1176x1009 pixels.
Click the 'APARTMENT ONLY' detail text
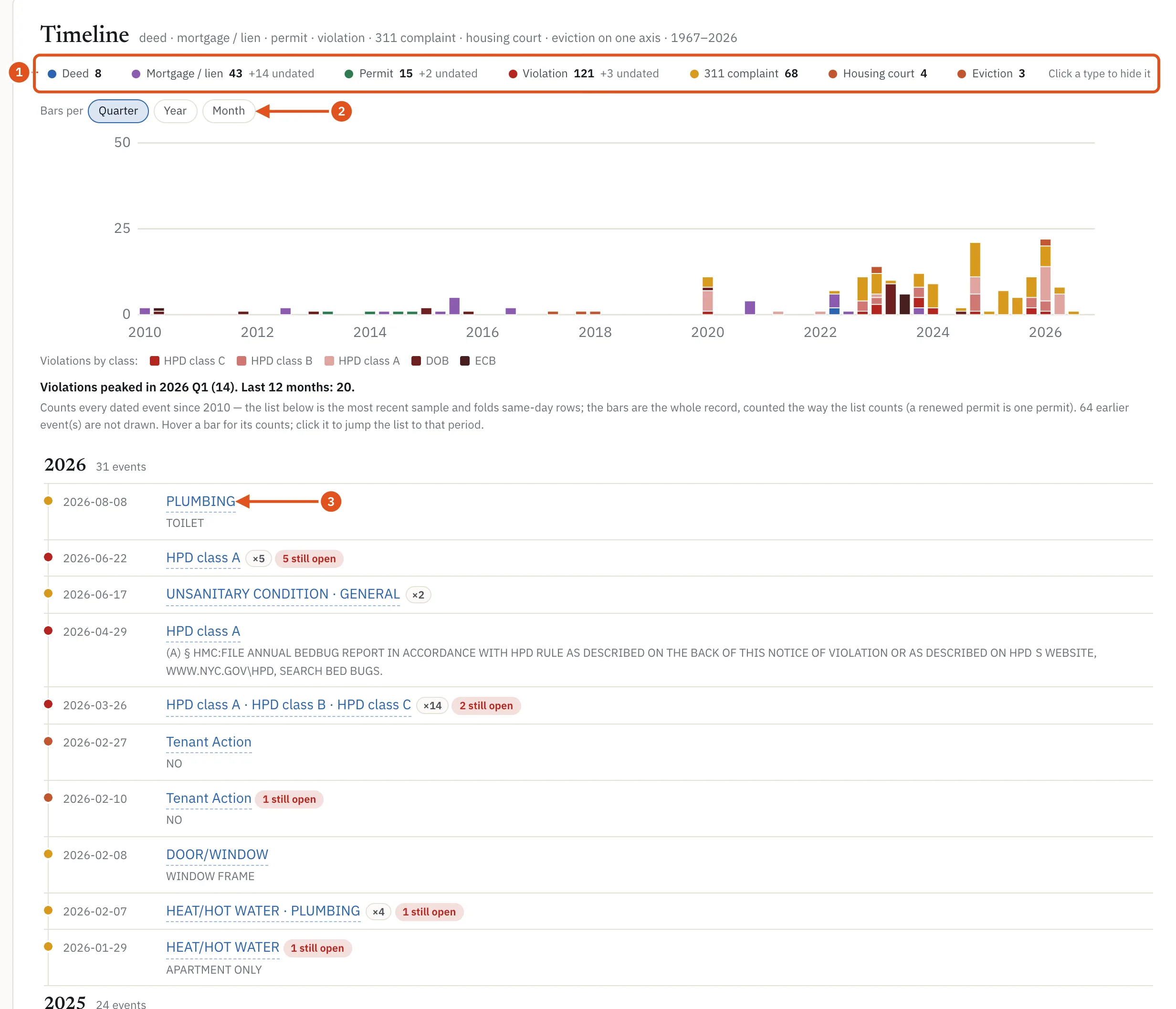(214, 970)
